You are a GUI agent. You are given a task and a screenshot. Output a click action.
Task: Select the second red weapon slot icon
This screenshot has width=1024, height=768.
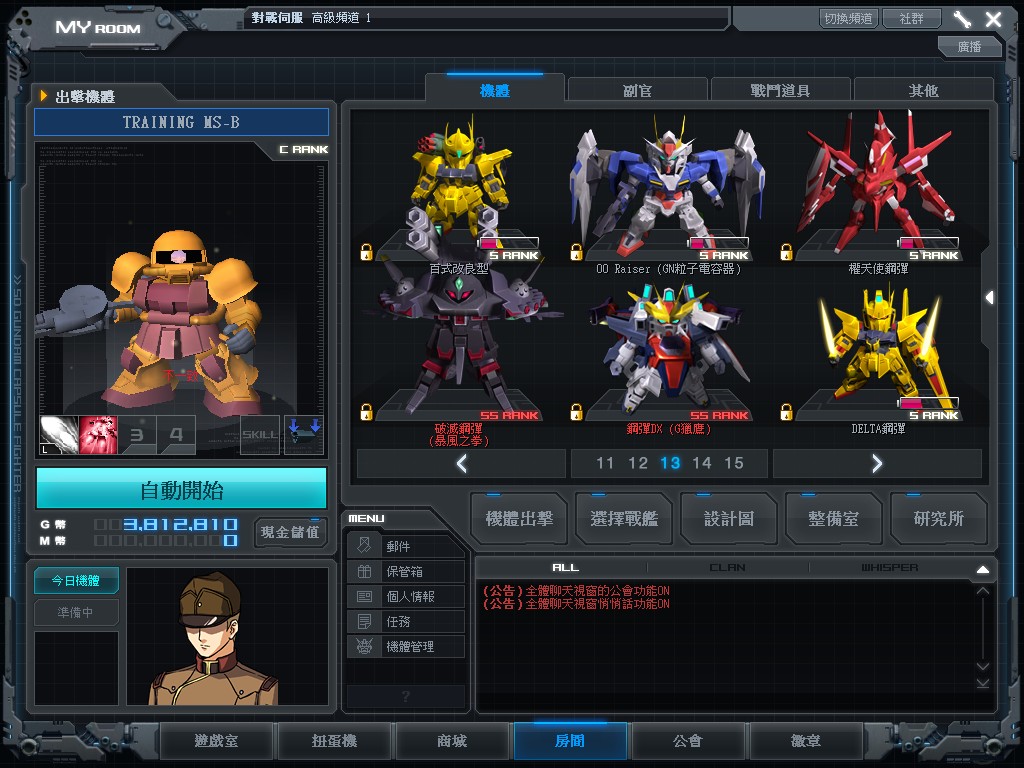point(98,435)
